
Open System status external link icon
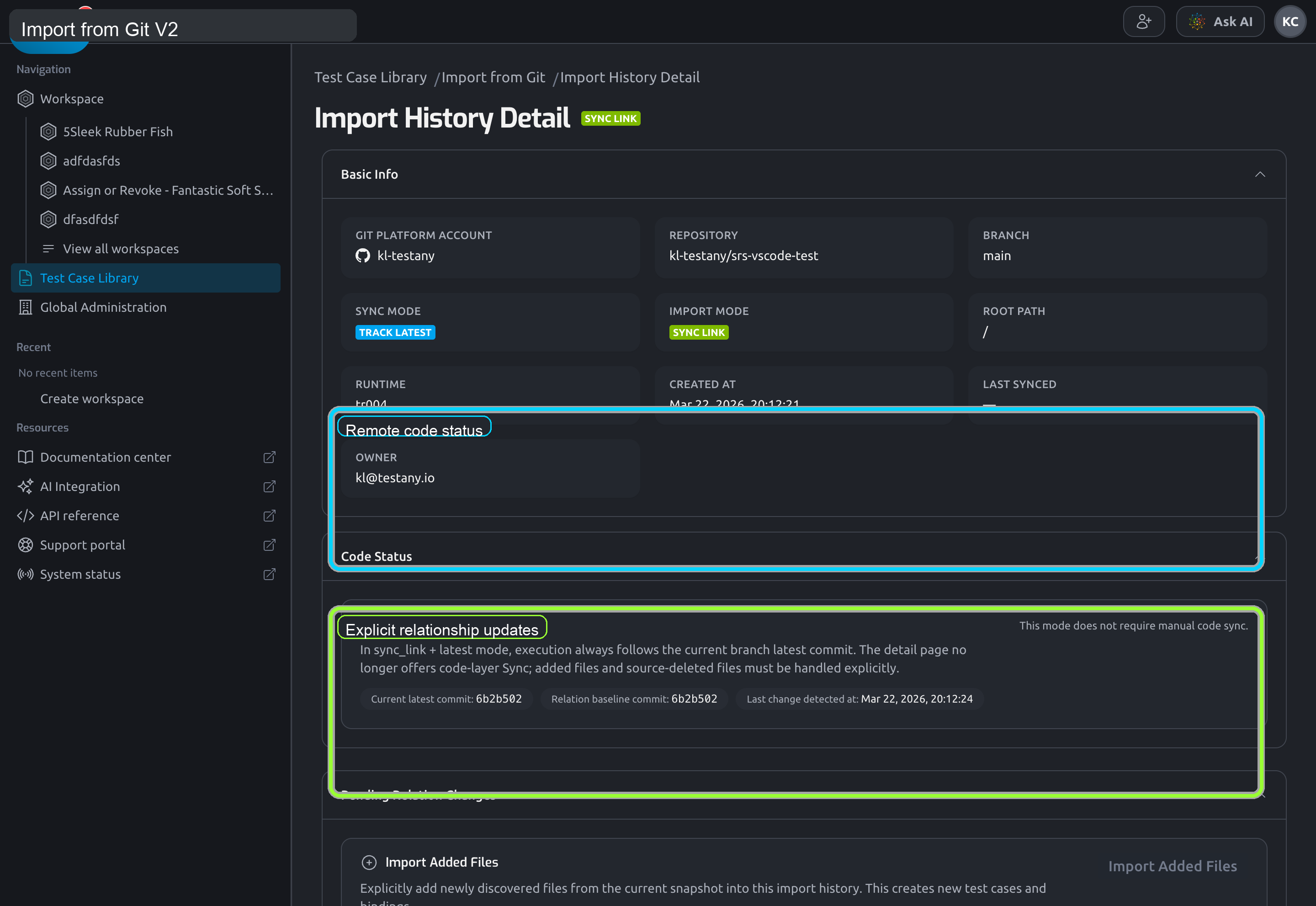point(270,574)
